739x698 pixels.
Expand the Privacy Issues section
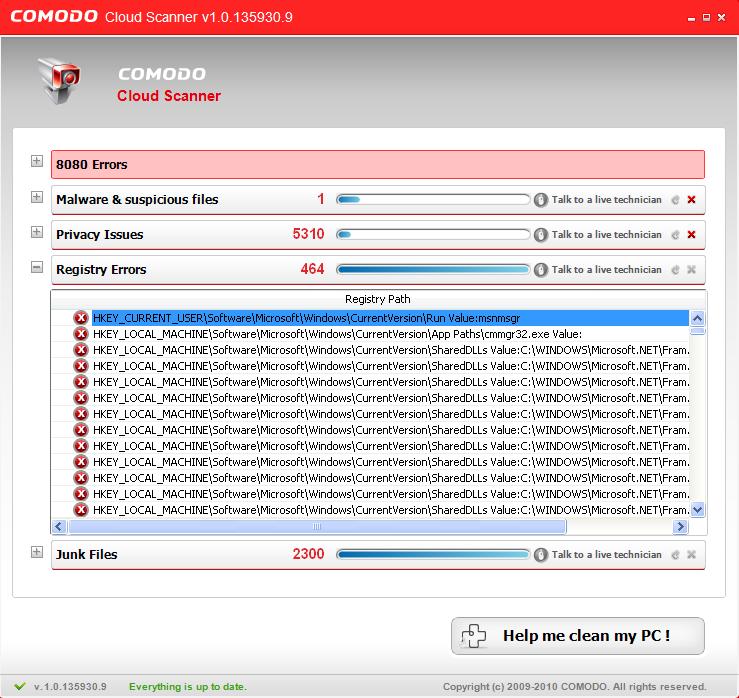coord(37,232)
